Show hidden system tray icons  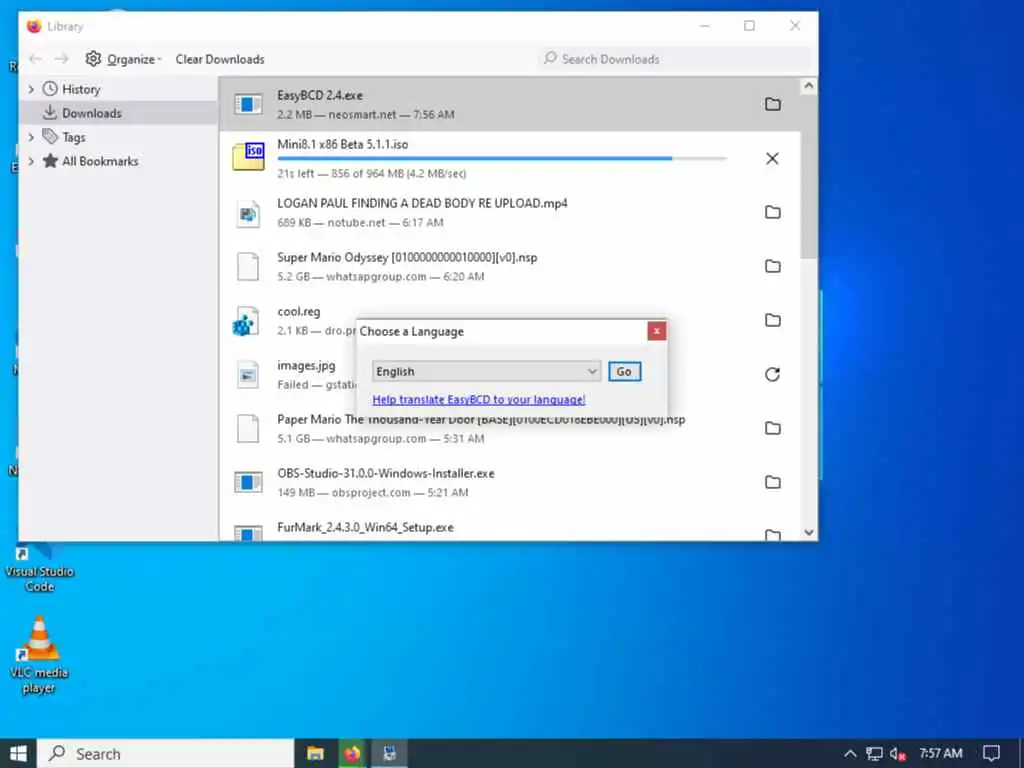pos(850,754)
